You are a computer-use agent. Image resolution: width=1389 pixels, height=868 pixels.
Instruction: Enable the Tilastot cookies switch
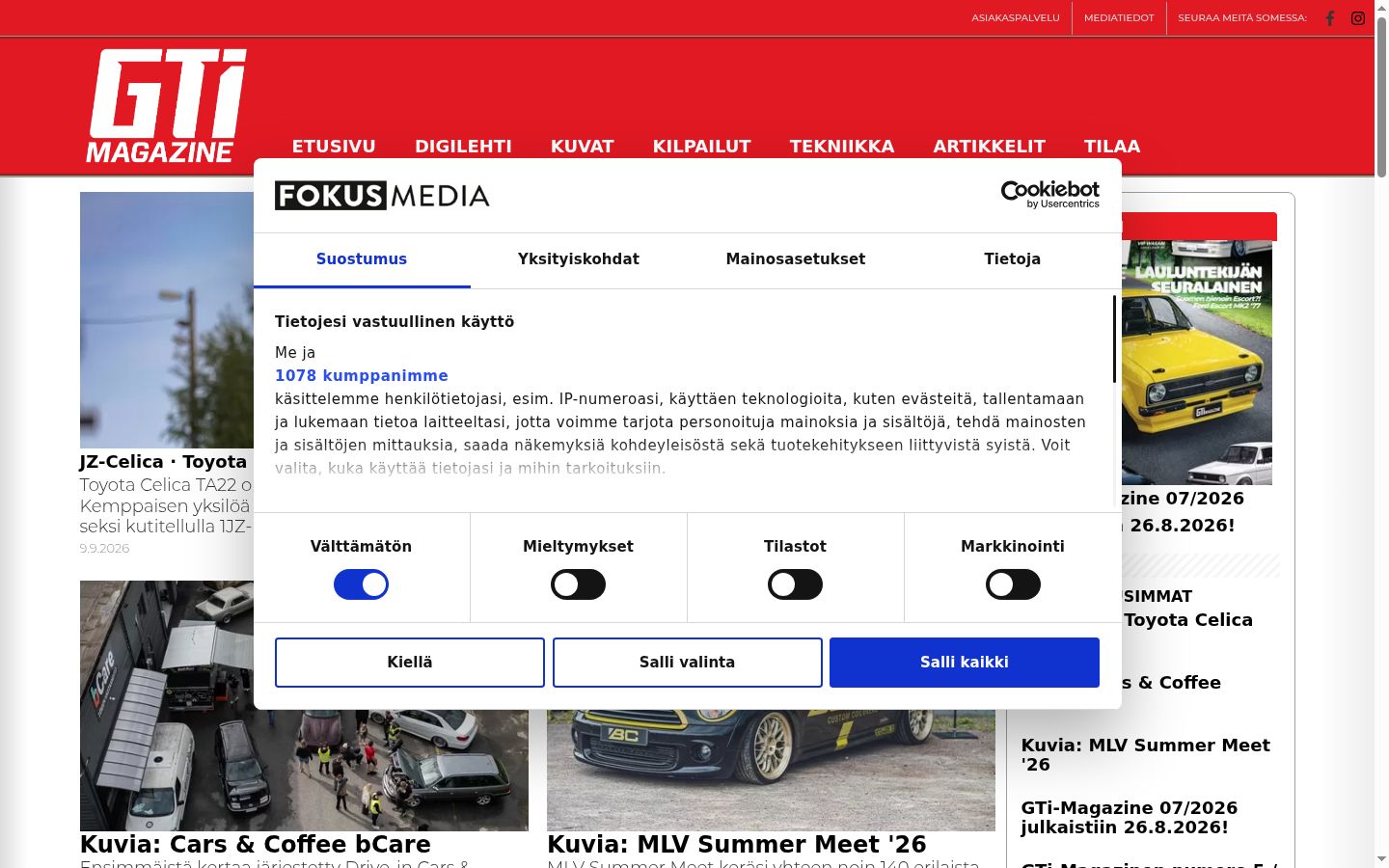[x=795, y=584]
